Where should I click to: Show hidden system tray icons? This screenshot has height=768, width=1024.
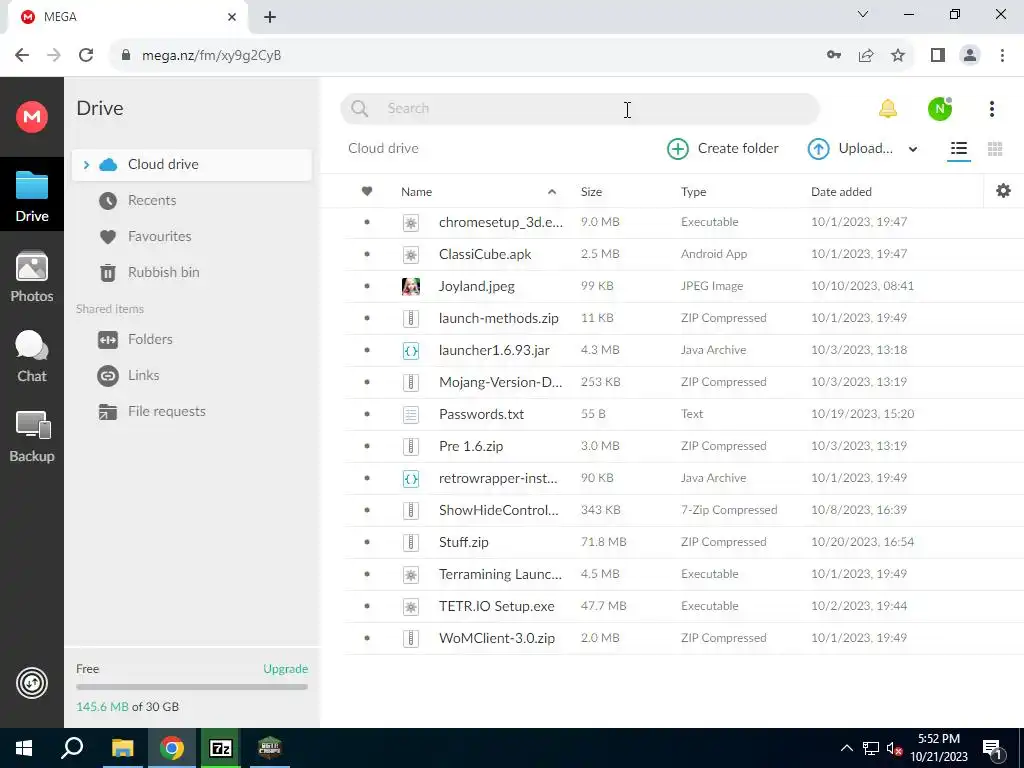(x=846, y=748)
